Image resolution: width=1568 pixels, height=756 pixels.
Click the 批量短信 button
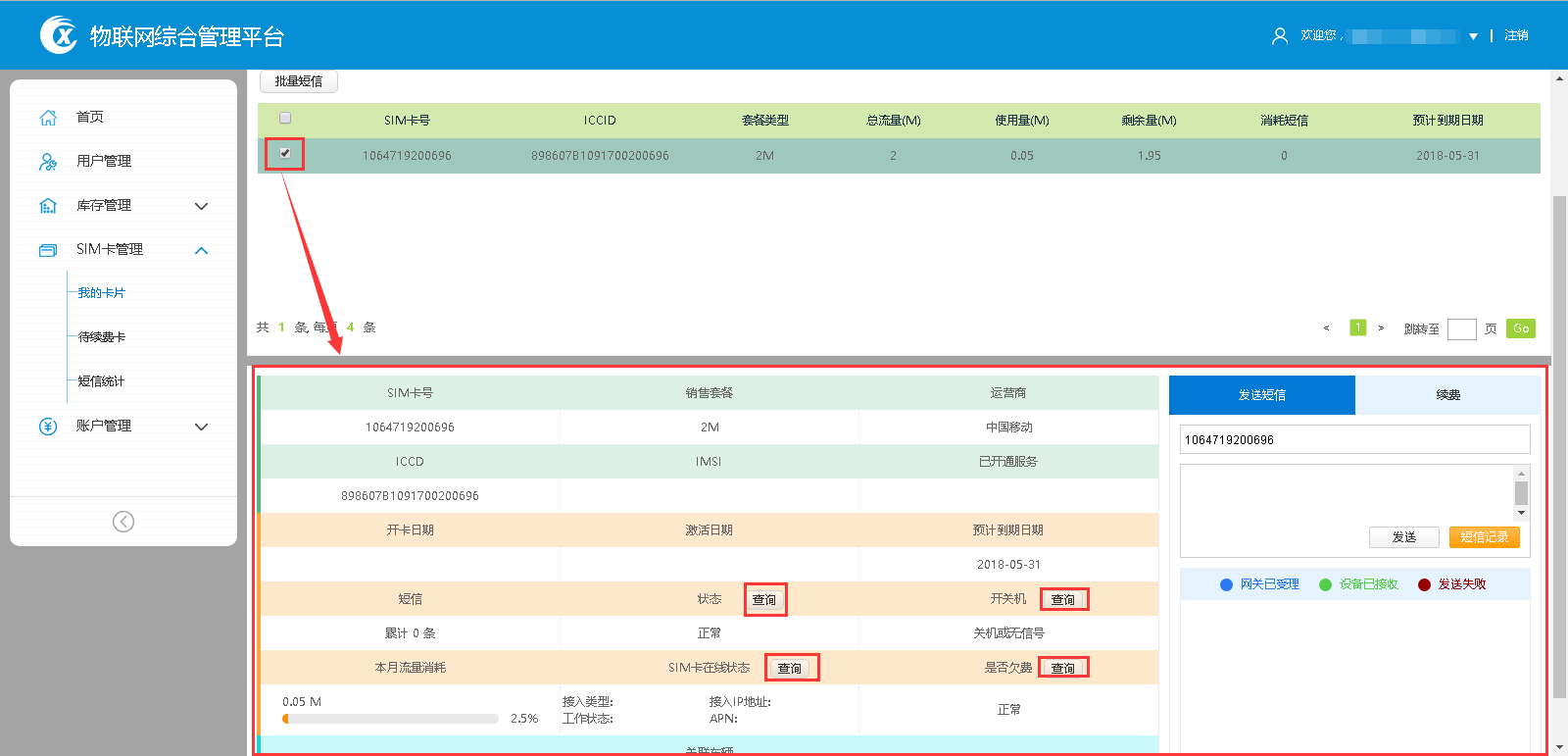click(x=299, y=81)
